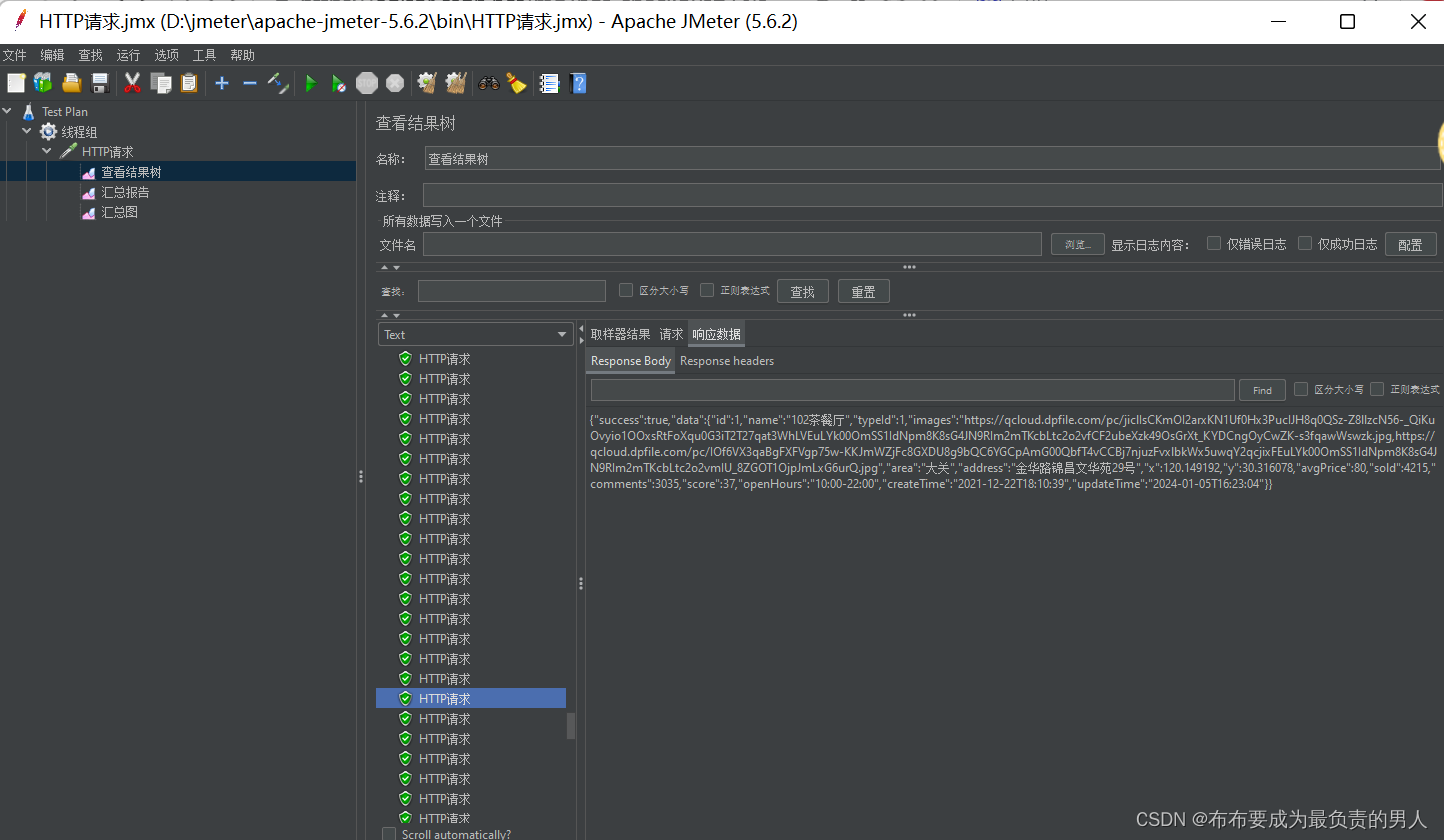Click the Cut scissors icon

point(132,83)
